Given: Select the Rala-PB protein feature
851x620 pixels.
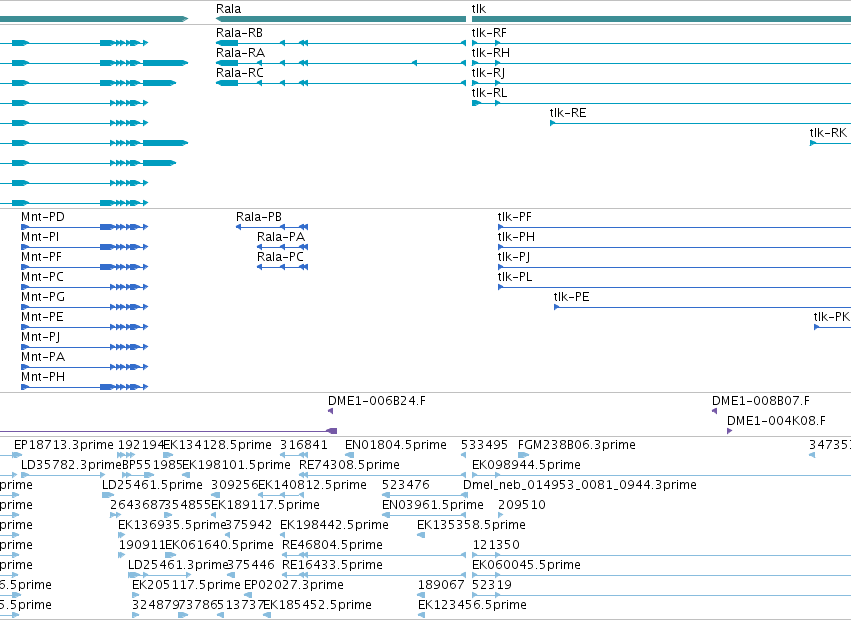Looking at the screenshot, I should (272, 227).
